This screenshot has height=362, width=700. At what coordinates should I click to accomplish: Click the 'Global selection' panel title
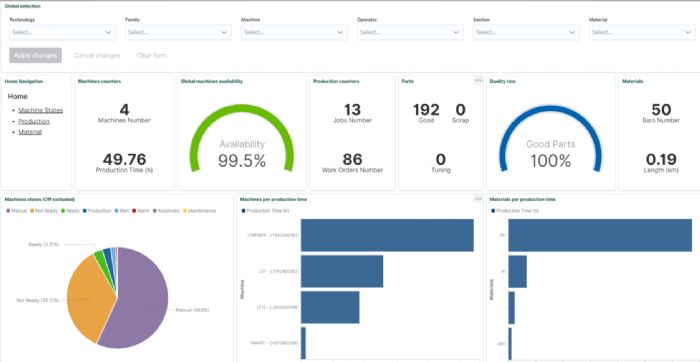click(22, 6)
